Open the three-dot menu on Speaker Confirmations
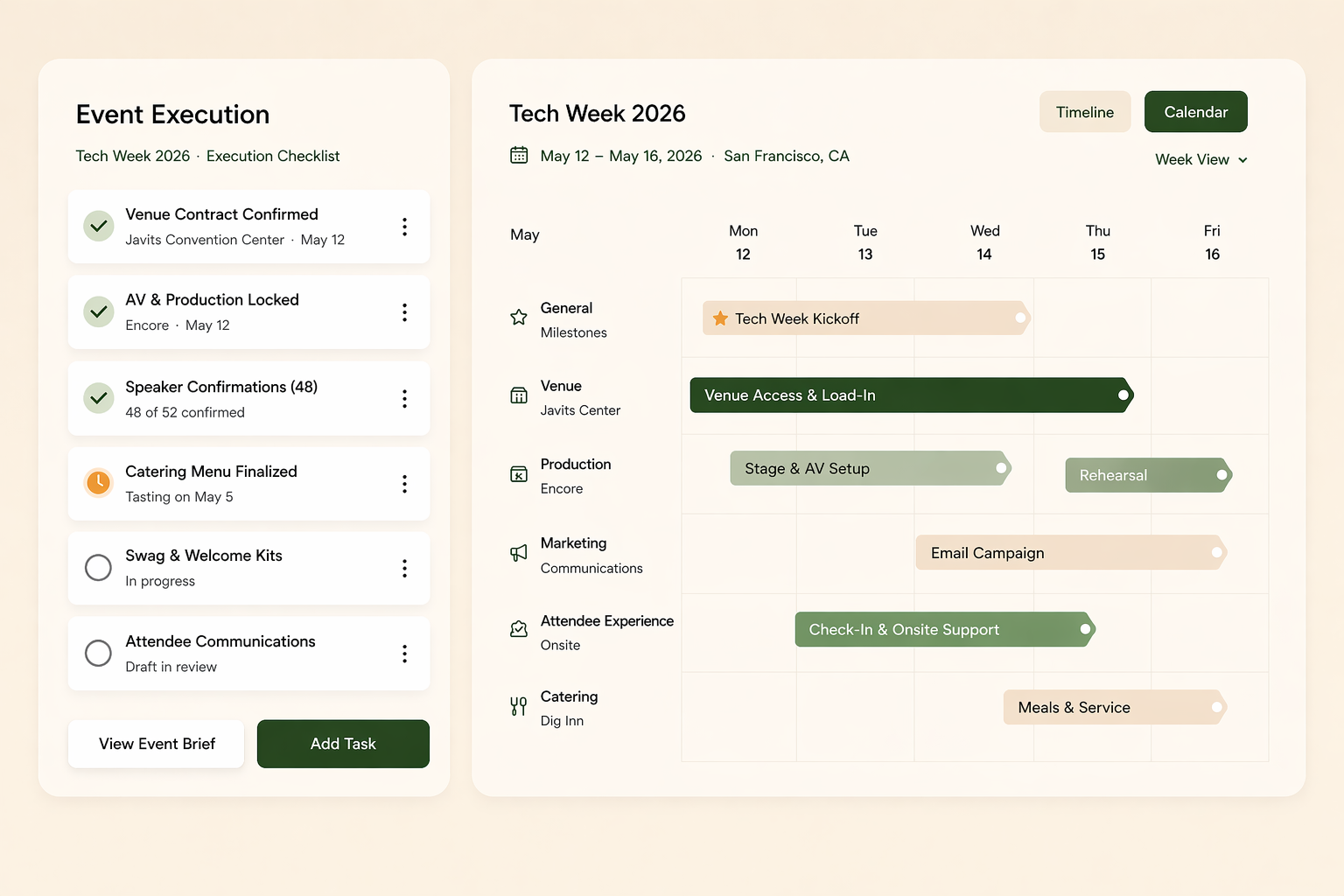This screenshot has height=896, width=1344. coord(405,398)
